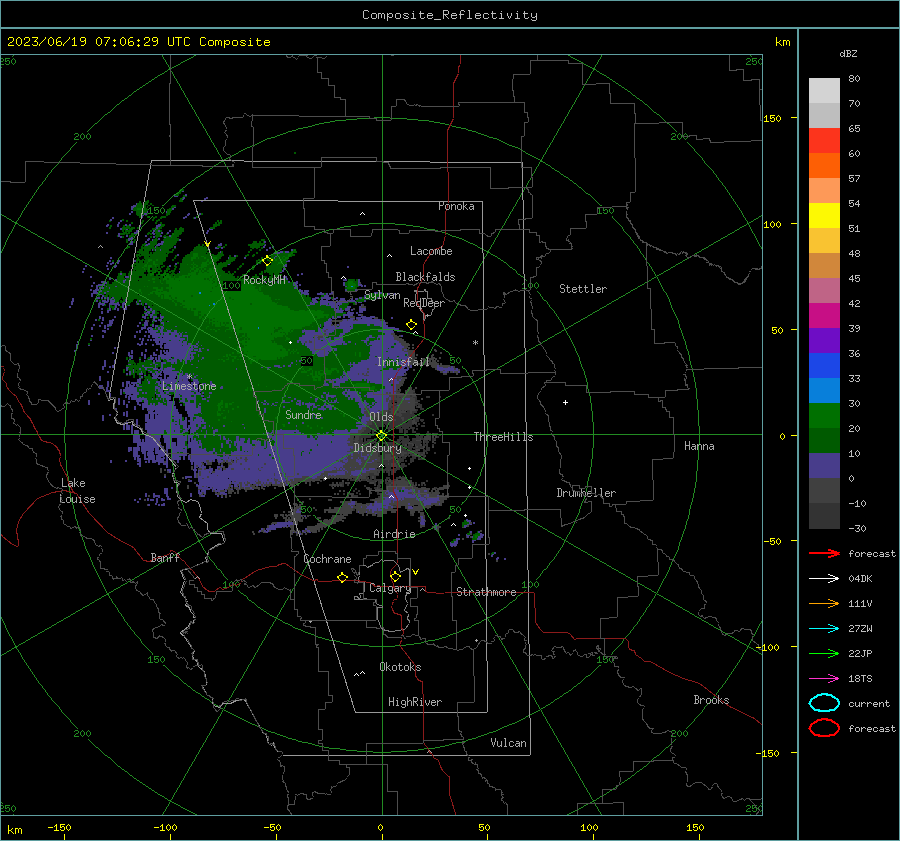Select the Innisfail city label

click(403, 362)
